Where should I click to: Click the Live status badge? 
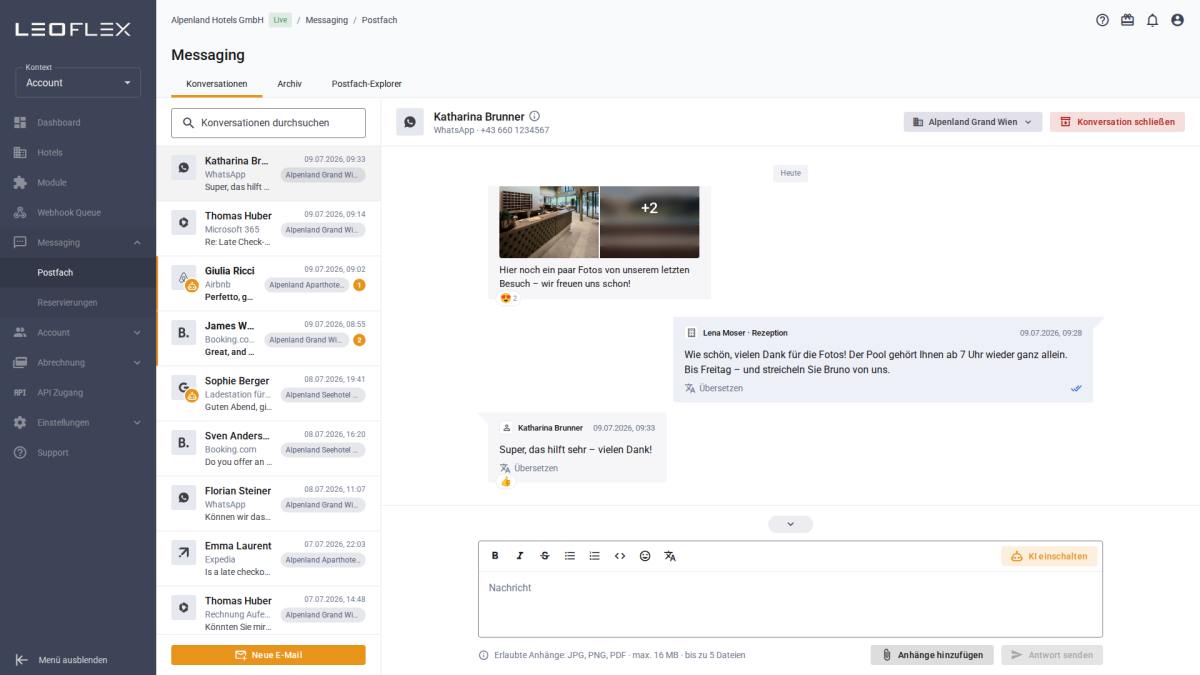(x=280, y=20)
